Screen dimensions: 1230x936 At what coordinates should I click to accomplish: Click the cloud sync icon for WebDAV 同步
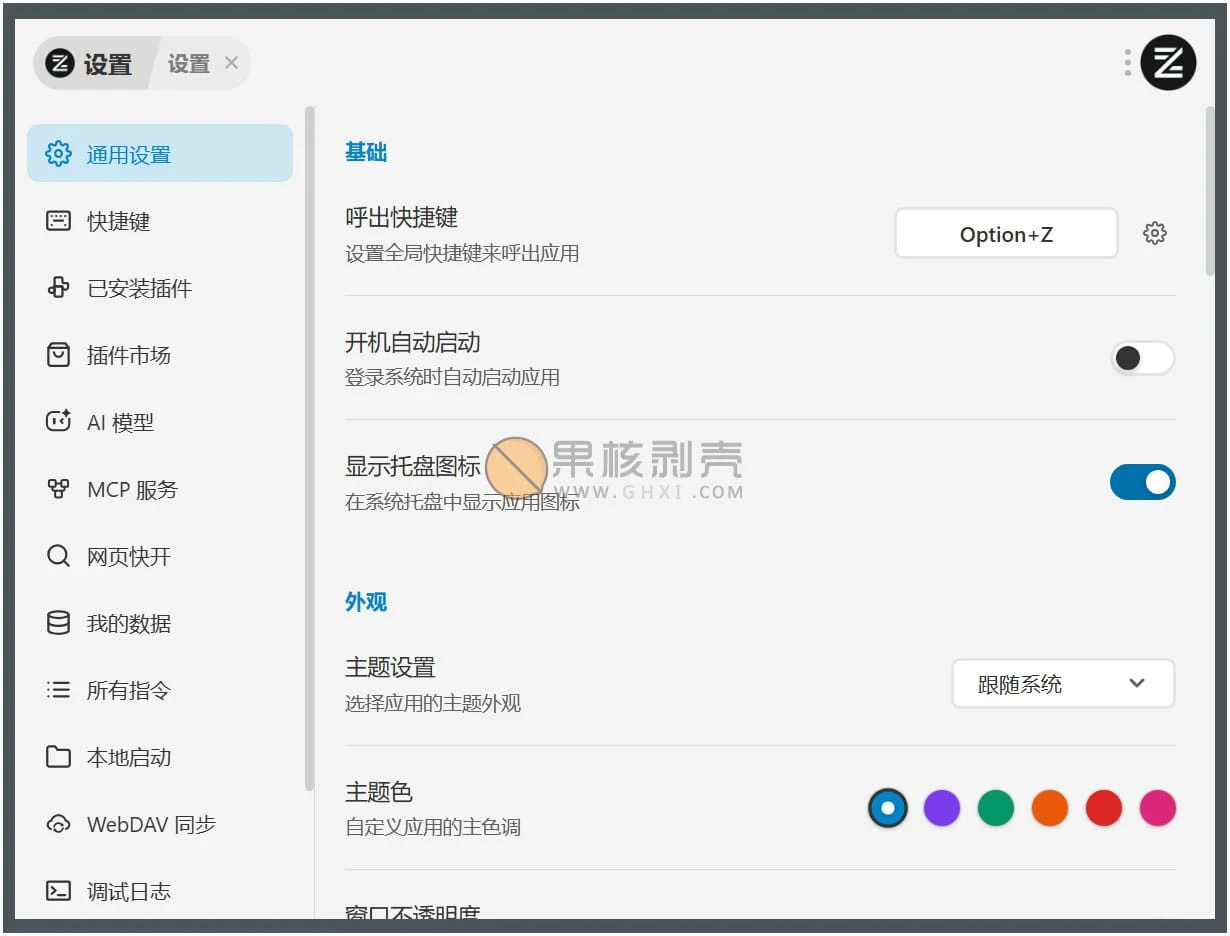(59, 824)
